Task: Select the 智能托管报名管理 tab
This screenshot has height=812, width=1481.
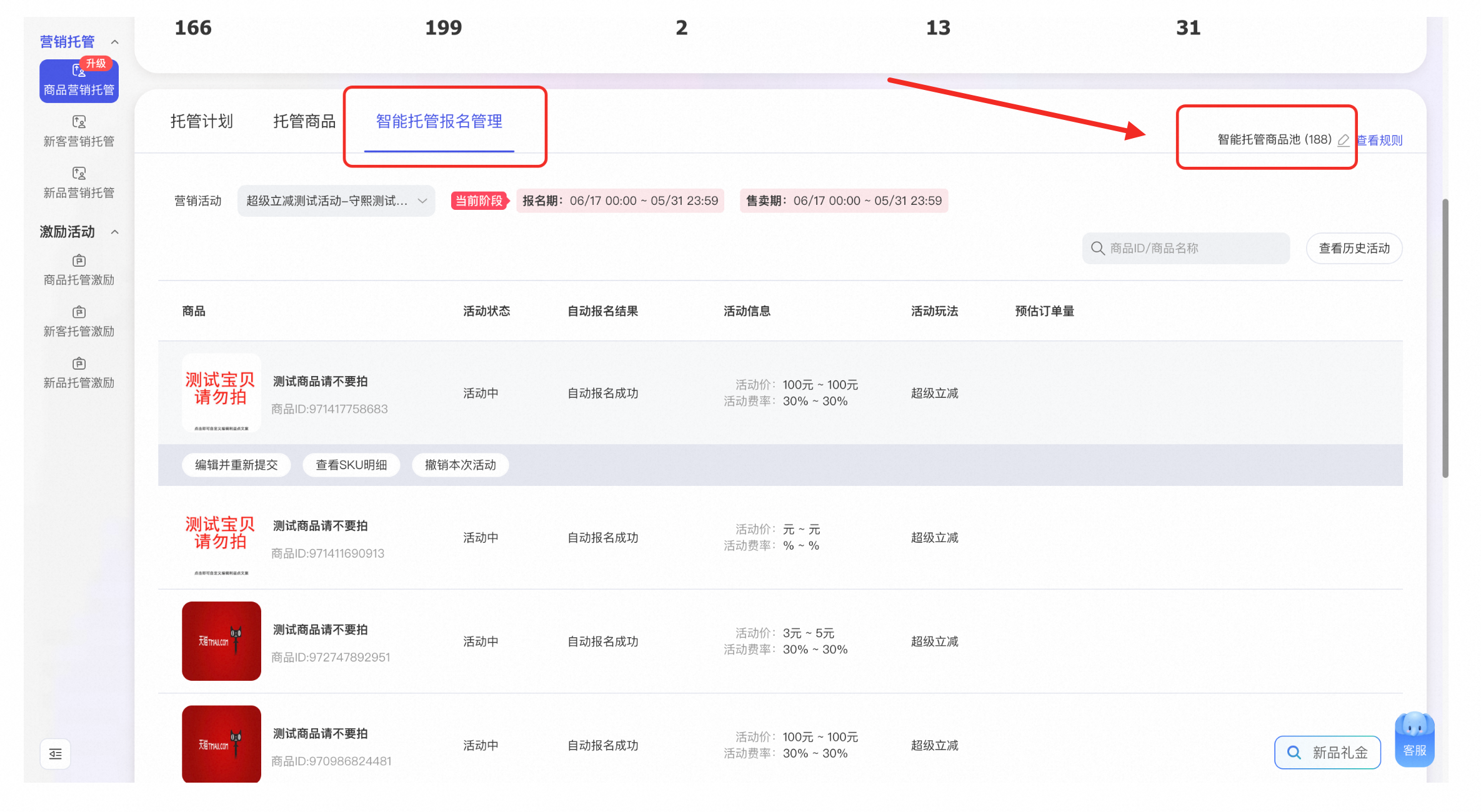Action: click(439, 121)
